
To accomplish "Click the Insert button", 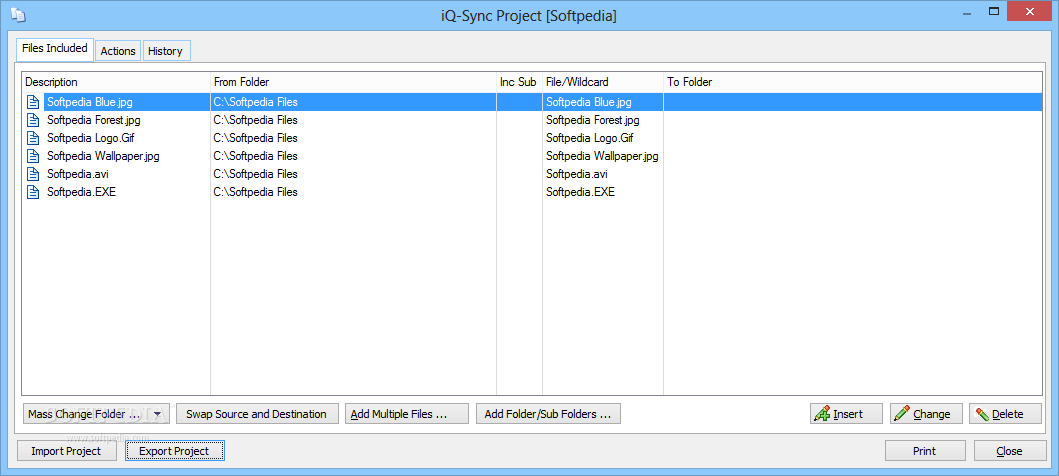I will coord(846,414).
